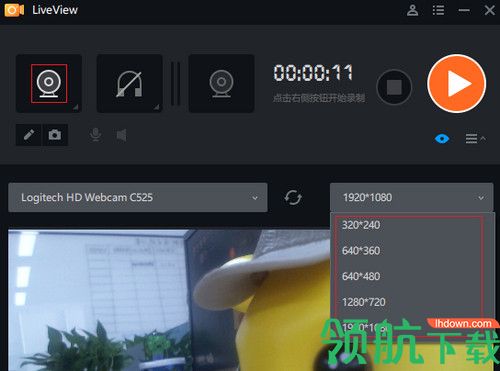500x371 pixels.
Task: Click the picture-in-picture webcam tile
Action: coord(221,83)
